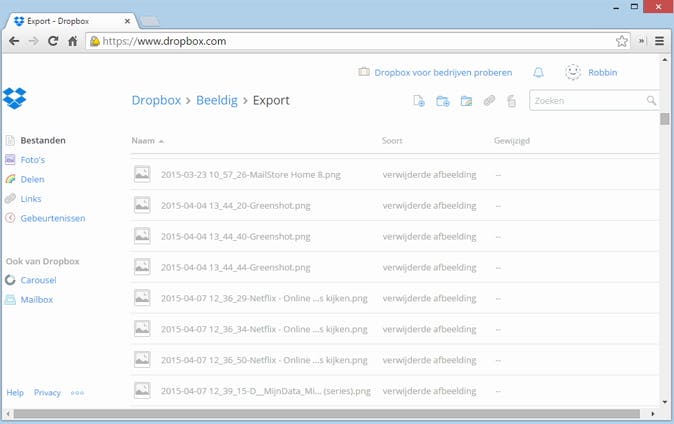Click the upload file icon
The width and height of the screenshot is (674, 424).
[x=420, y=101]
